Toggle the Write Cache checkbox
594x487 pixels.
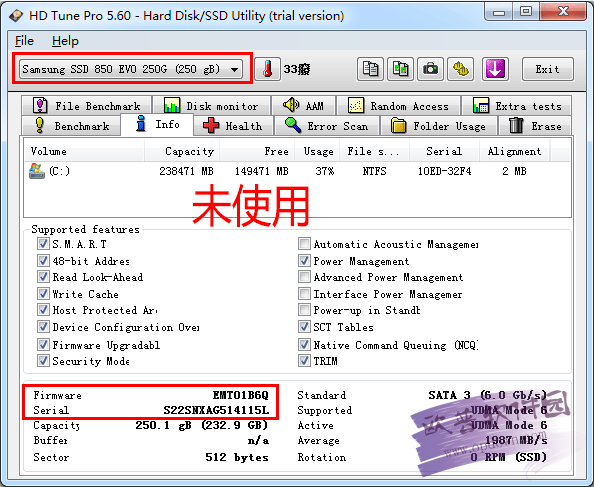pos(43,293)
